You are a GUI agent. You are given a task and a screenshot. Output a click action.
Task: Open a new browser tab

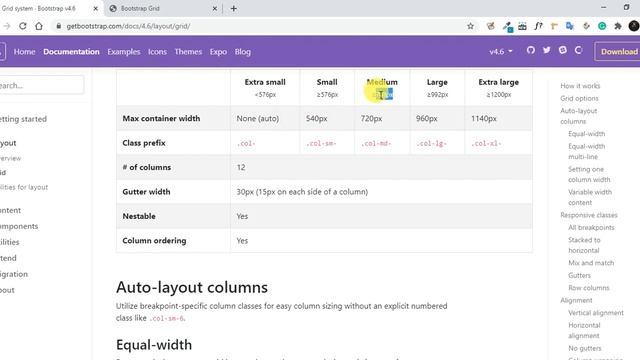(233, 8)
